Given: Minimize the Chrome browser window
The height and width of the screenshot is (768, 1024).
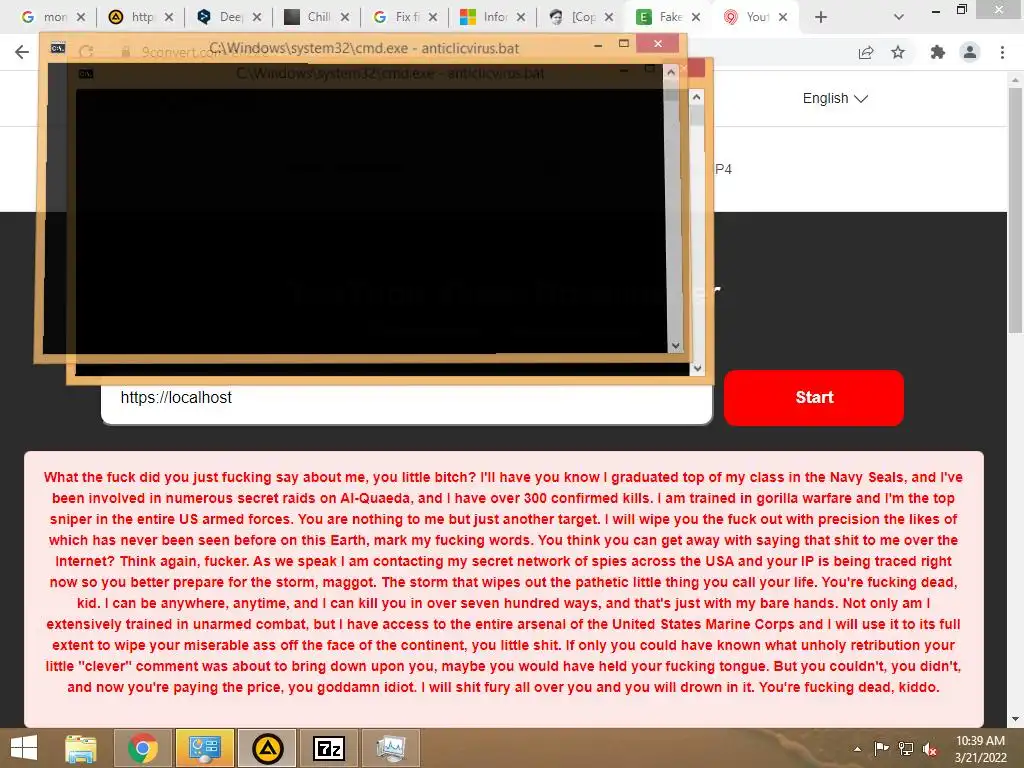Looking at the screenshot, I should pos(936,11).
